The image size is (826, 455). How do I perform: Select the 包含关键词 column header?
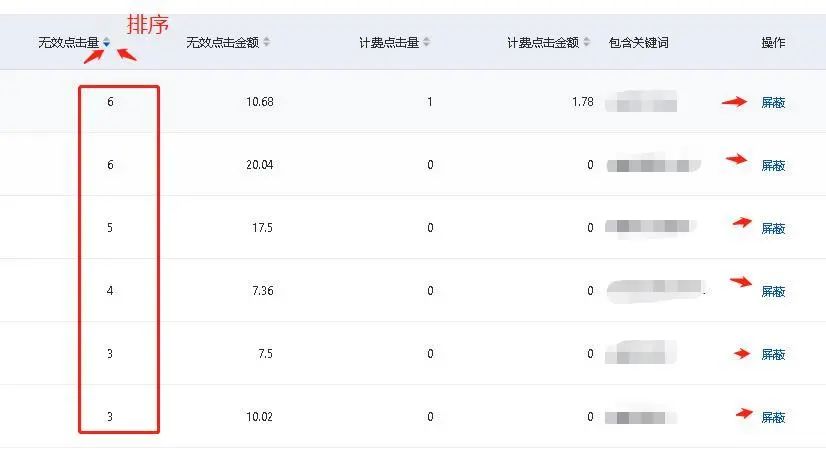638,42
